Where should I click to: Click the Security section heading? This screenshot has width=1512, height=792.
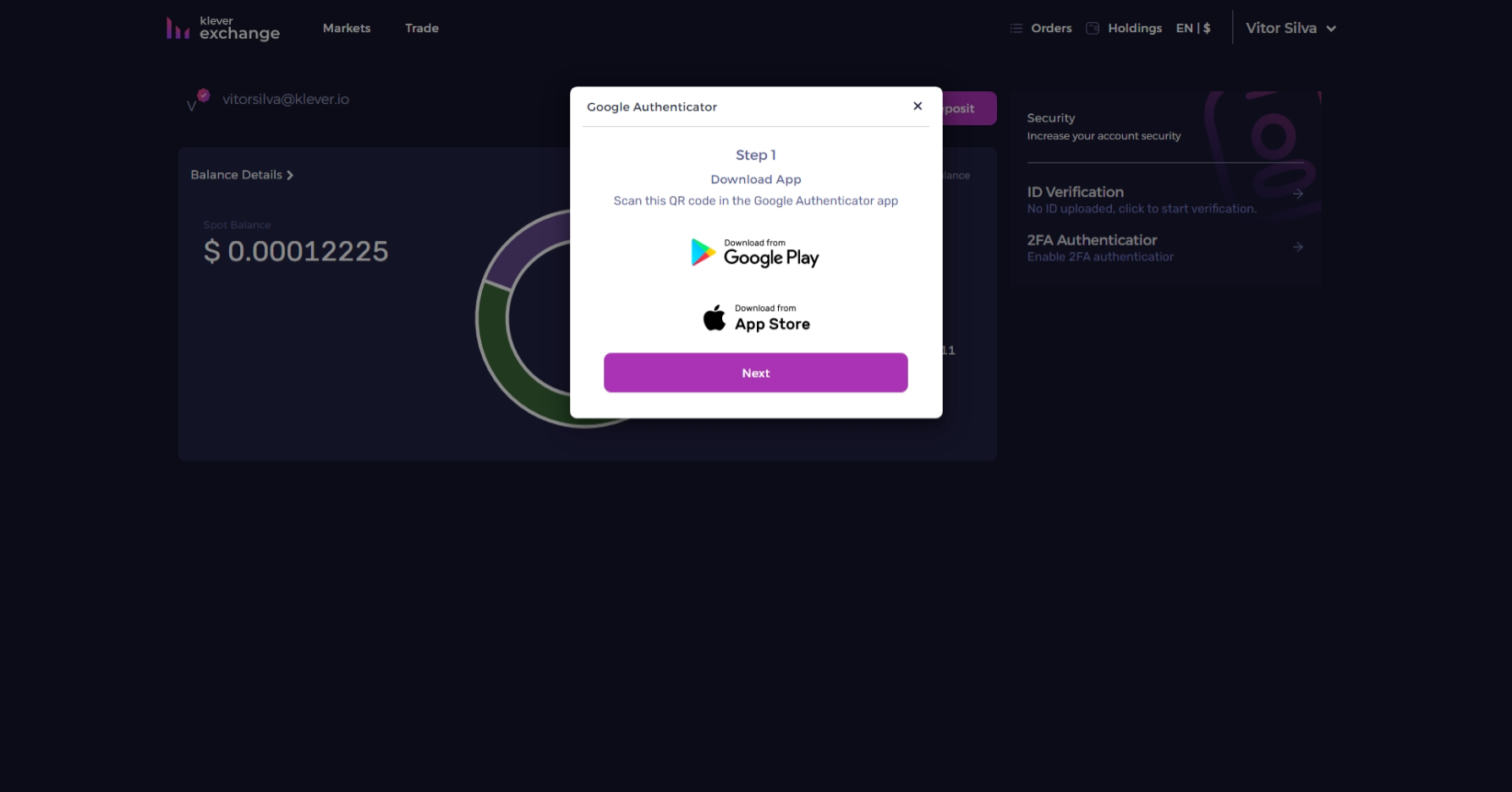click(1050, 117)
